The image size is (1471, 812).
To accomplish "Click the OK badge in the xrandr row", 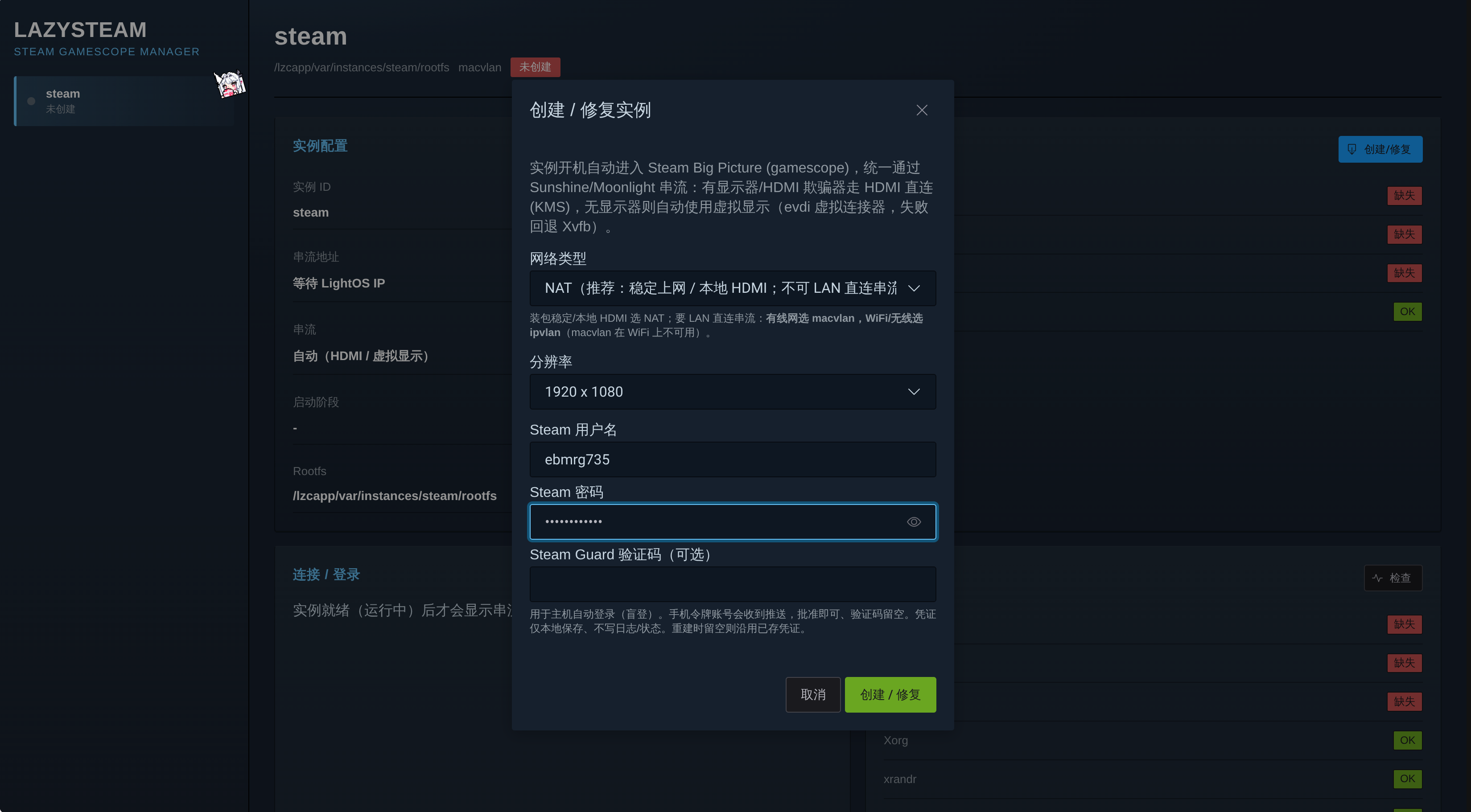I will [1407, 778].
